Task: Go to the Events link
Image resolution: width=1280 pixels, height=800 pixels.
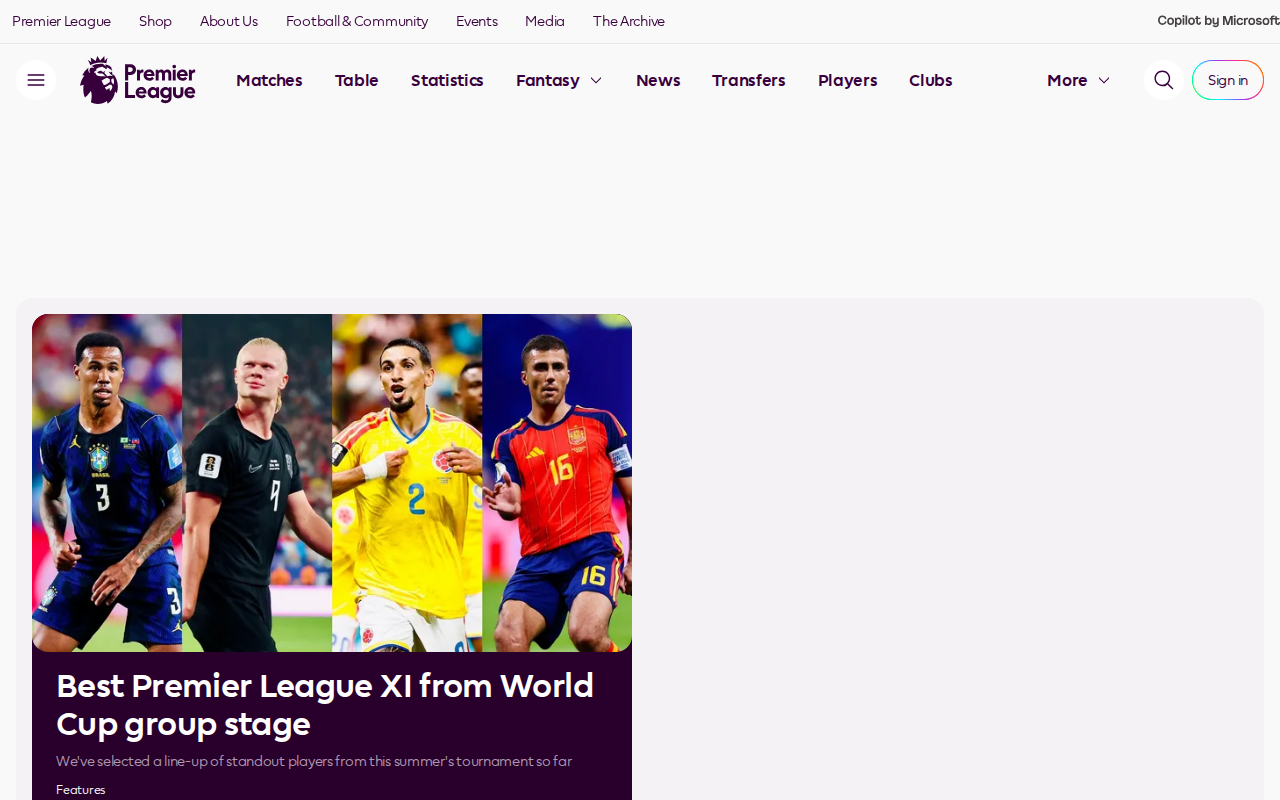Action: [x=477, y=21]
